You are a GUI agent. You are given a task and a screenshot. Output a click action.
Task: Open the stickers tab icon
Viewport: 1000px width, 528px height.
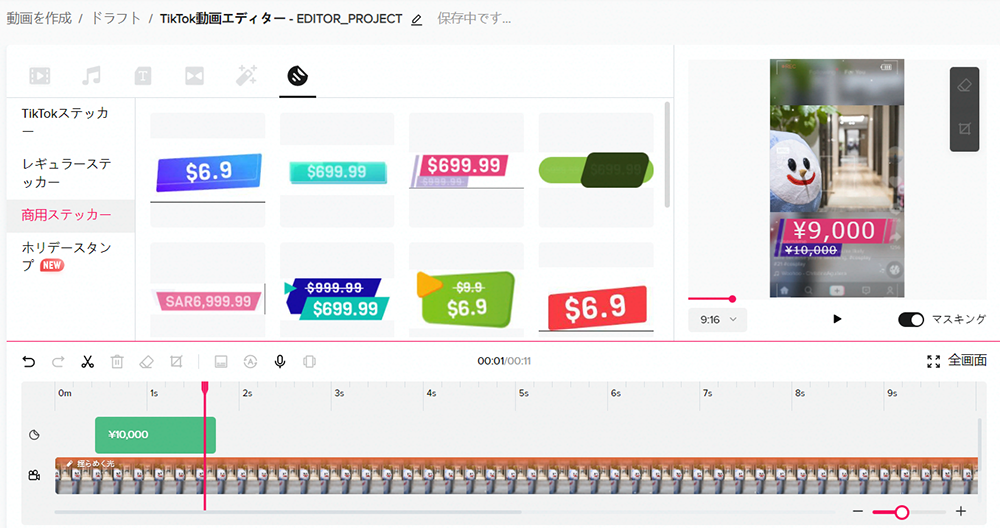(297, 76)
